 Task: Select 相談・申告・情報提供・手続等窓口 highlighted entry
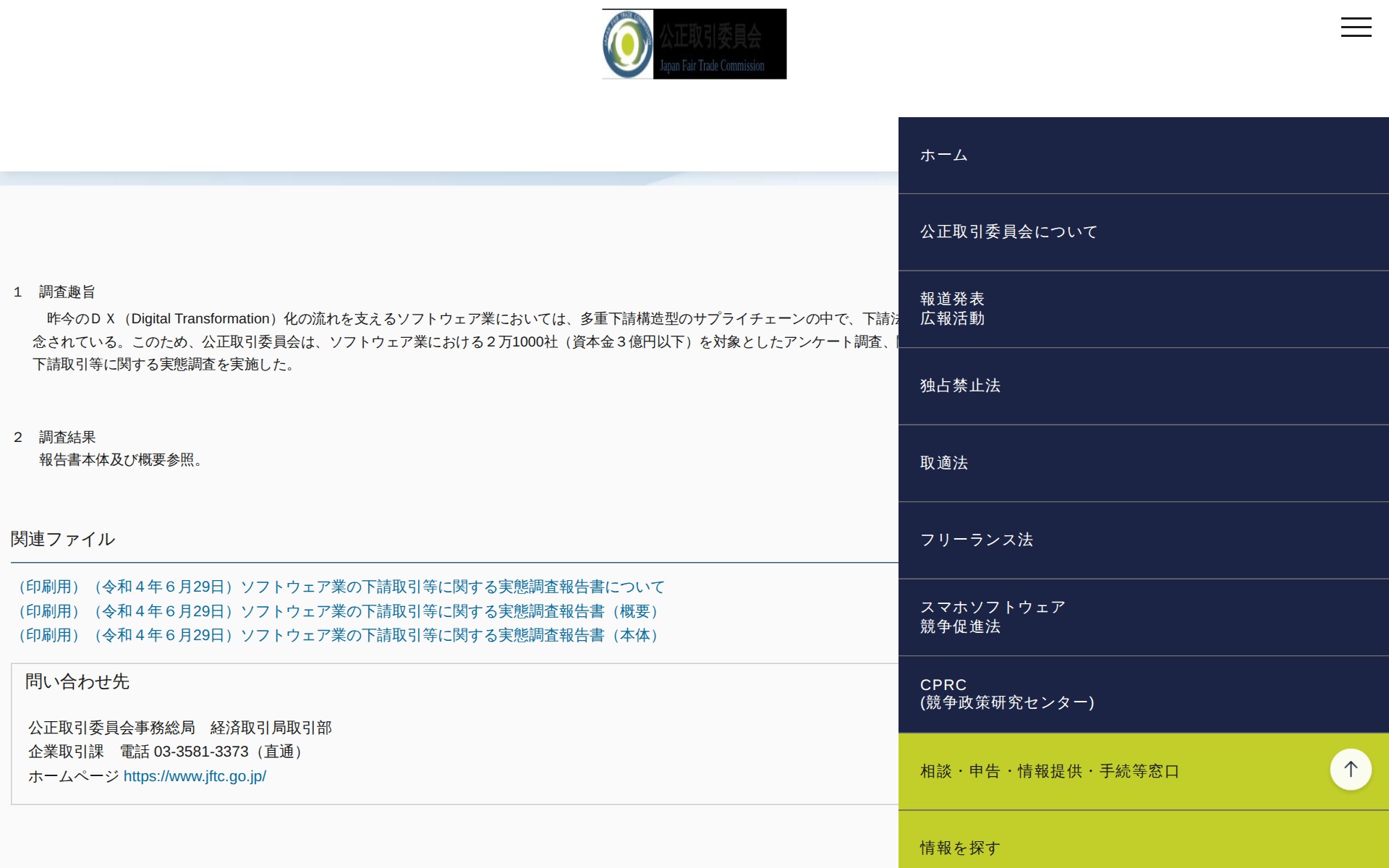(1048, 771)
